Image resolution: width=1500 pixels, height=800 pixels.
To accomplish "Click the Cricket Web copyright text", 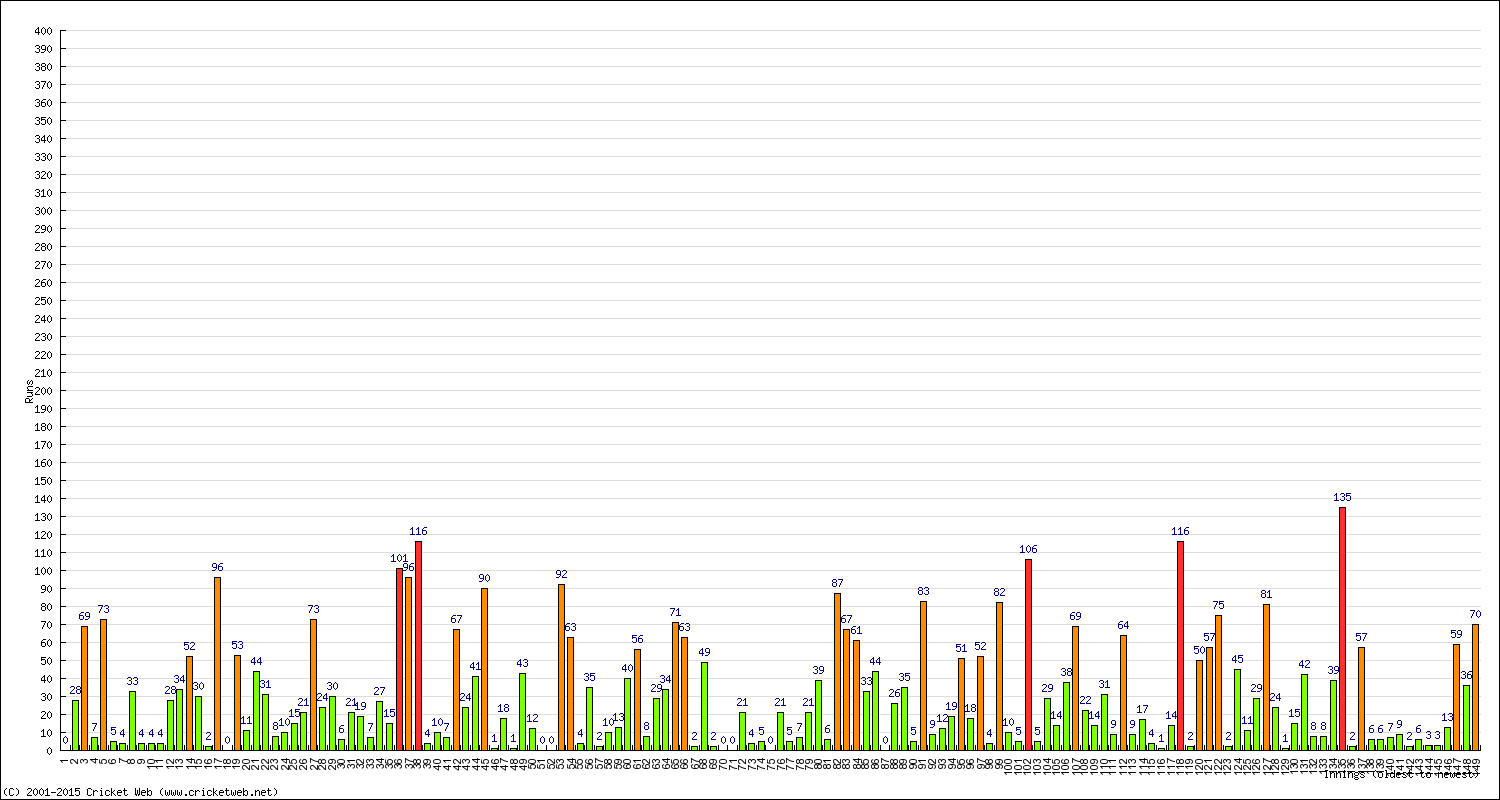I will coord(140,792).
